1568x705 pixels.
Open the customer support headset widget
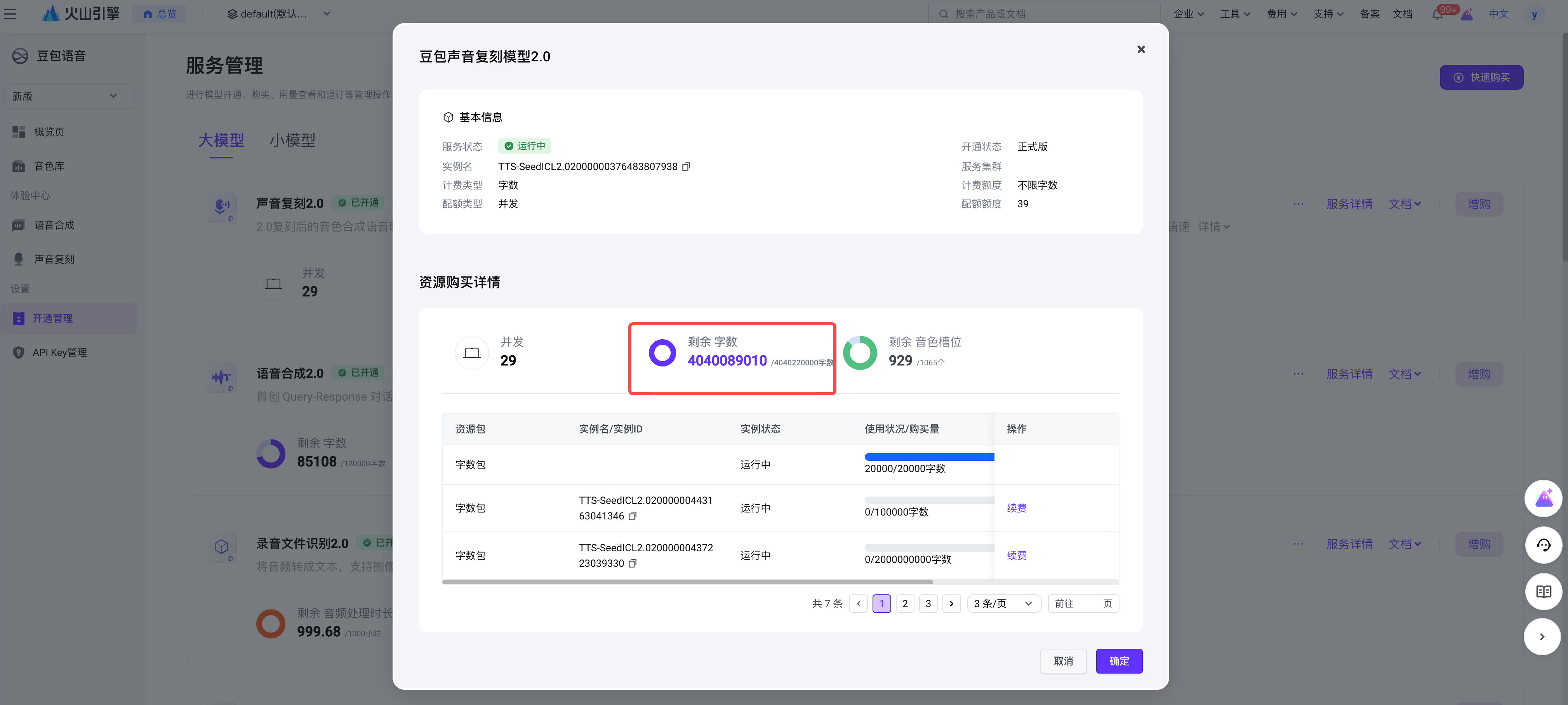pos(1543,545)
